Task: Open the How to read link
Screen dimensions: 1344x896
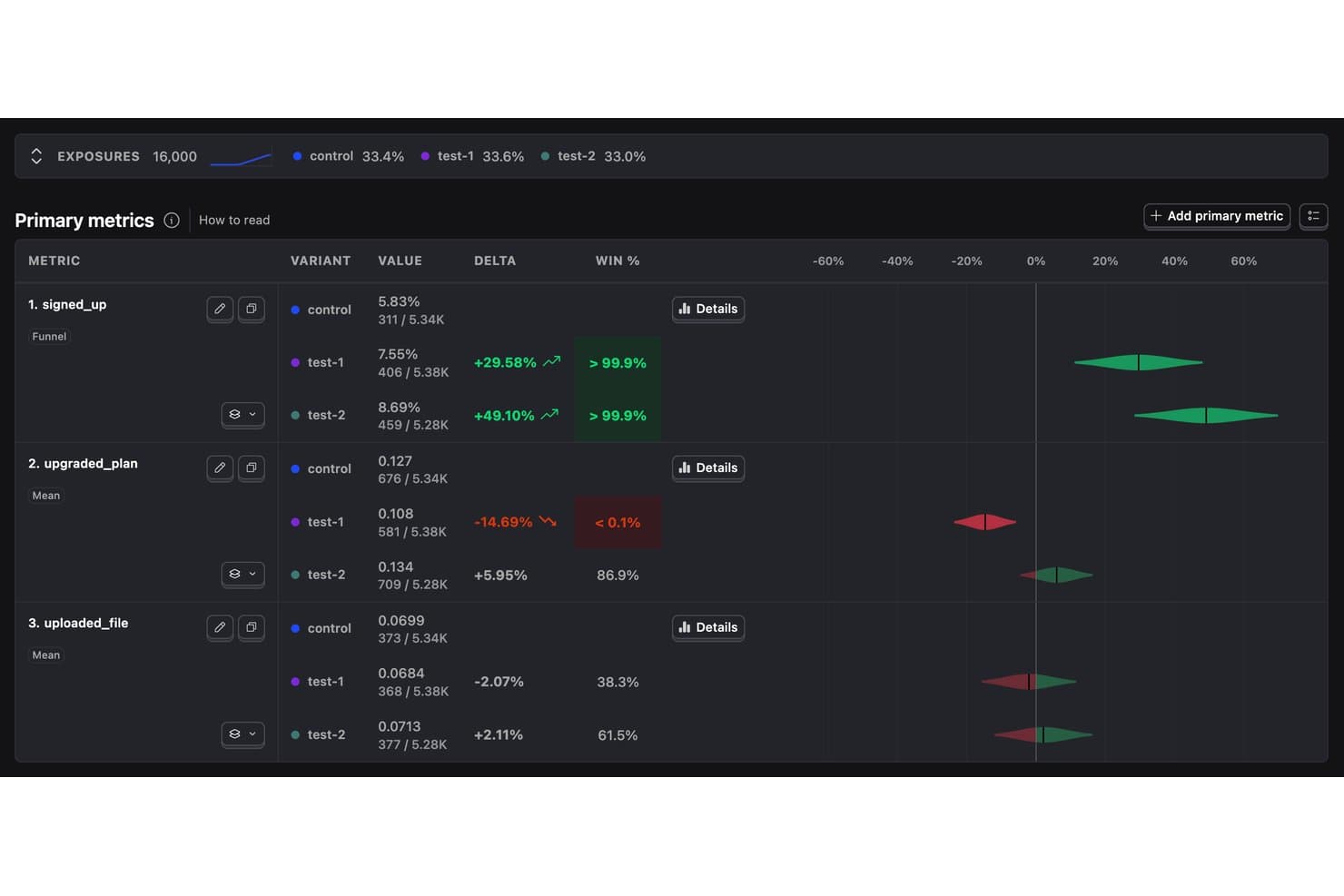Action: (x=234, y=221)
